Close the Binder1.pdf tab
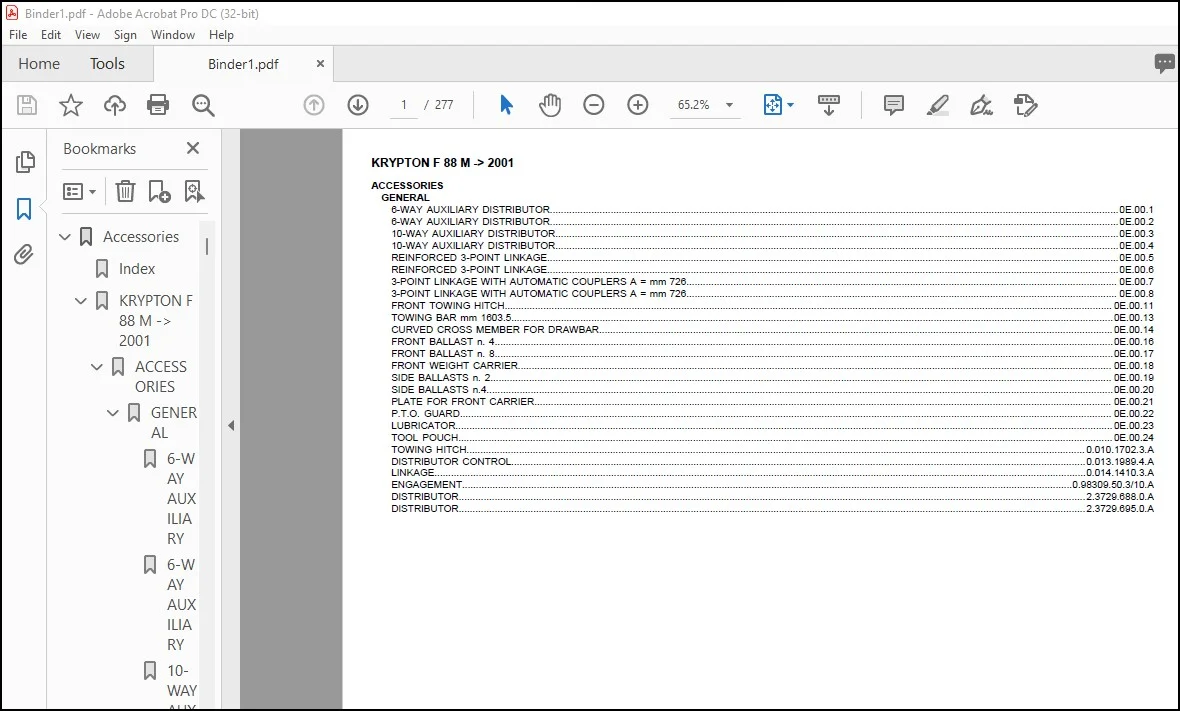The image size is (1180, 711). point(321,64)
